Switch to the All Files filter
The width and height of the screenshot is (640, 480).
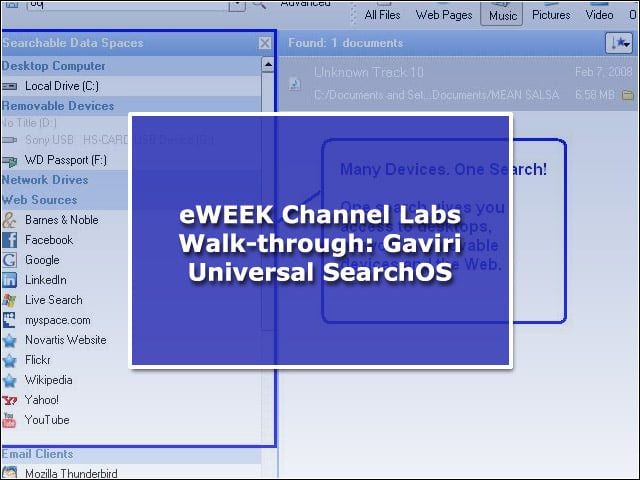(382, 15)
